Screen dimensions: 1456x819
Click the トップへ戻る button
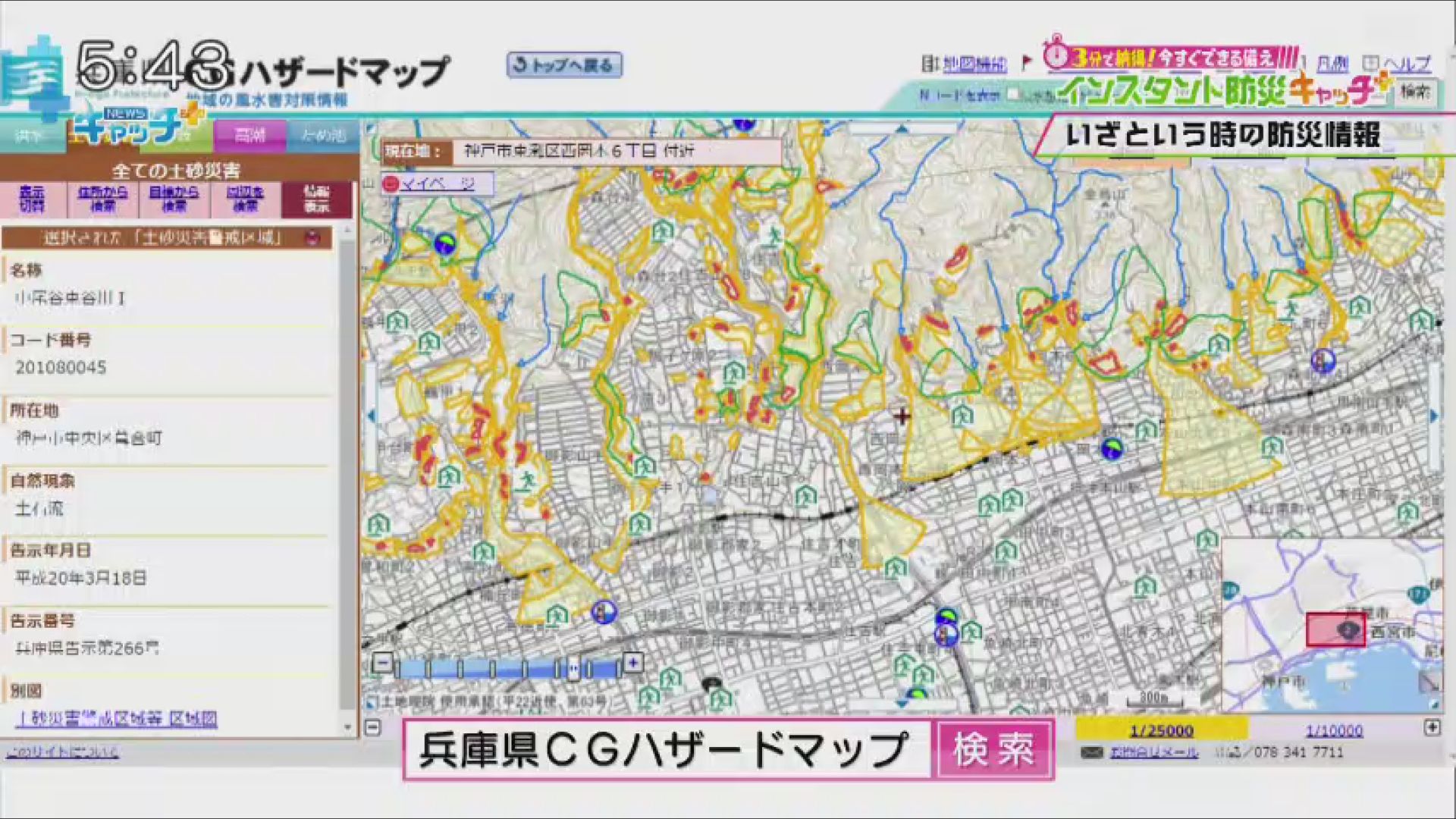pos(564,65)
